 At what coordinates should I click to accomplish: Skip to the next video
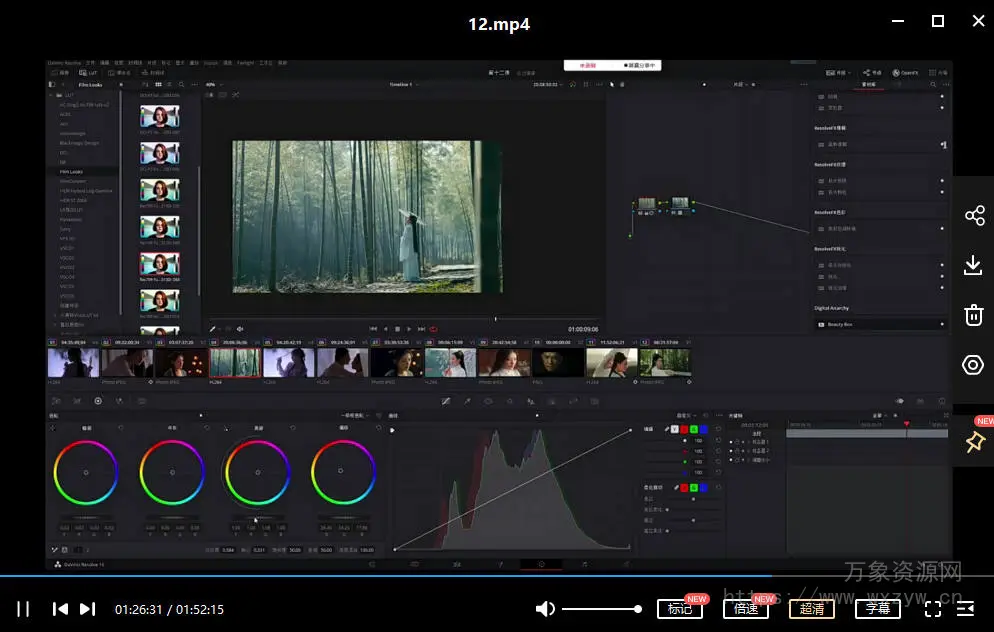(x=88, y=609)
